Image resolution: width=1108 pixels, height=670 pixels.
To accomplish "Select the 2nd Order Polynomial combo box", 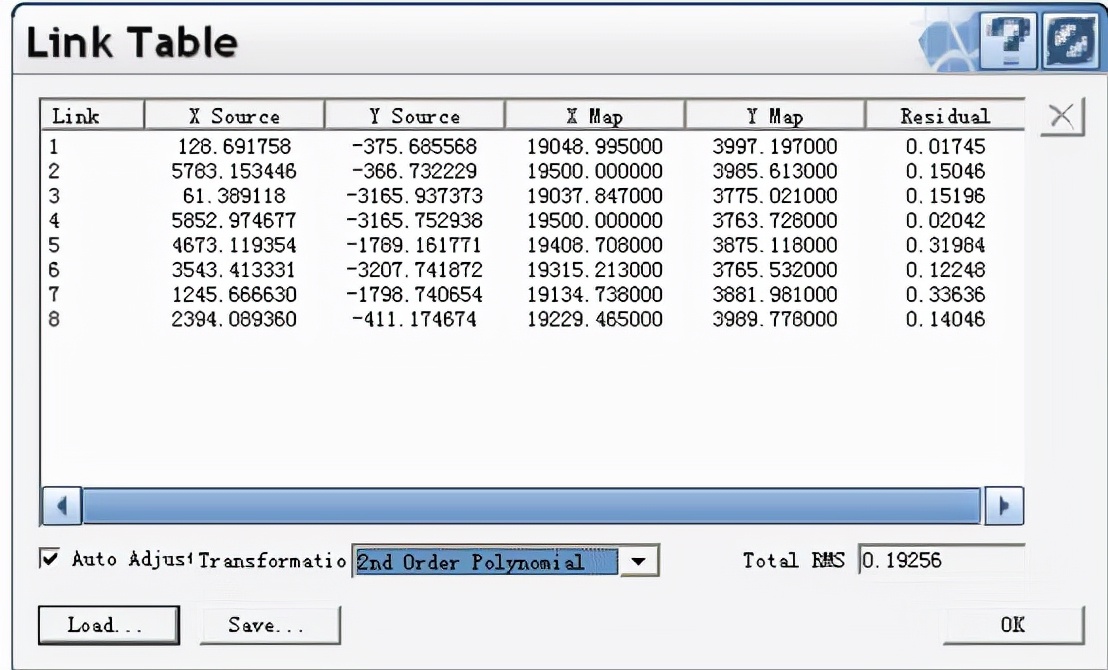I will 486,562.
